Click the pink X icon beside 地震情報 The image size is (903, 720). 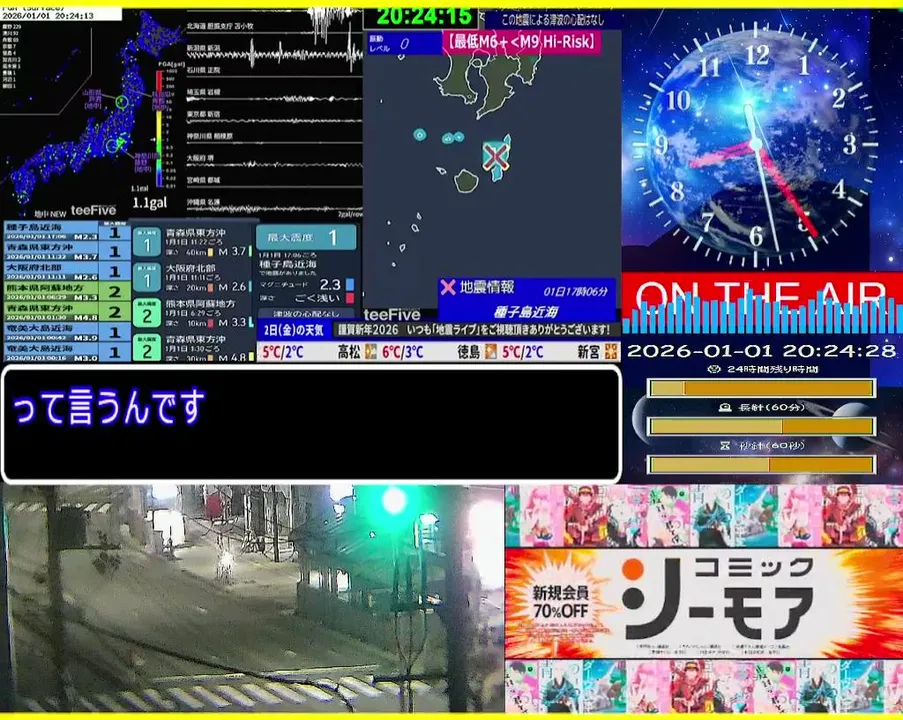pos(447,287)
